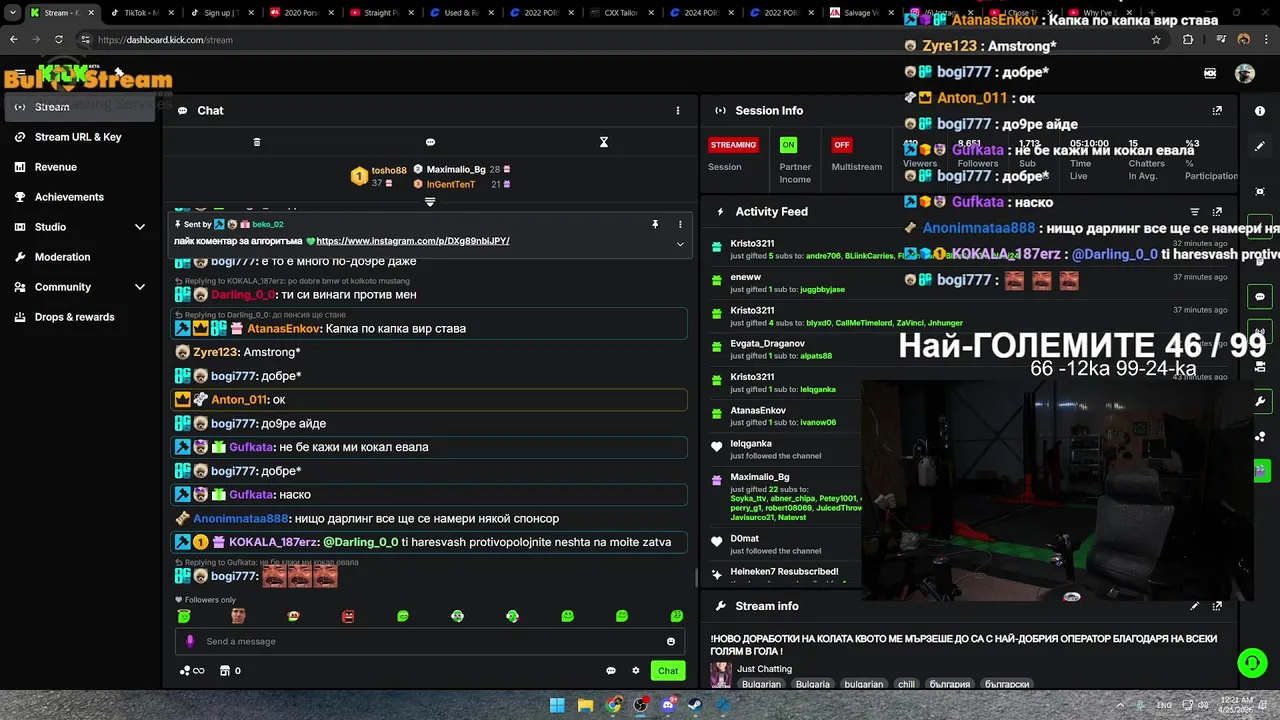Click the green Chat send button

coord(668,671)
